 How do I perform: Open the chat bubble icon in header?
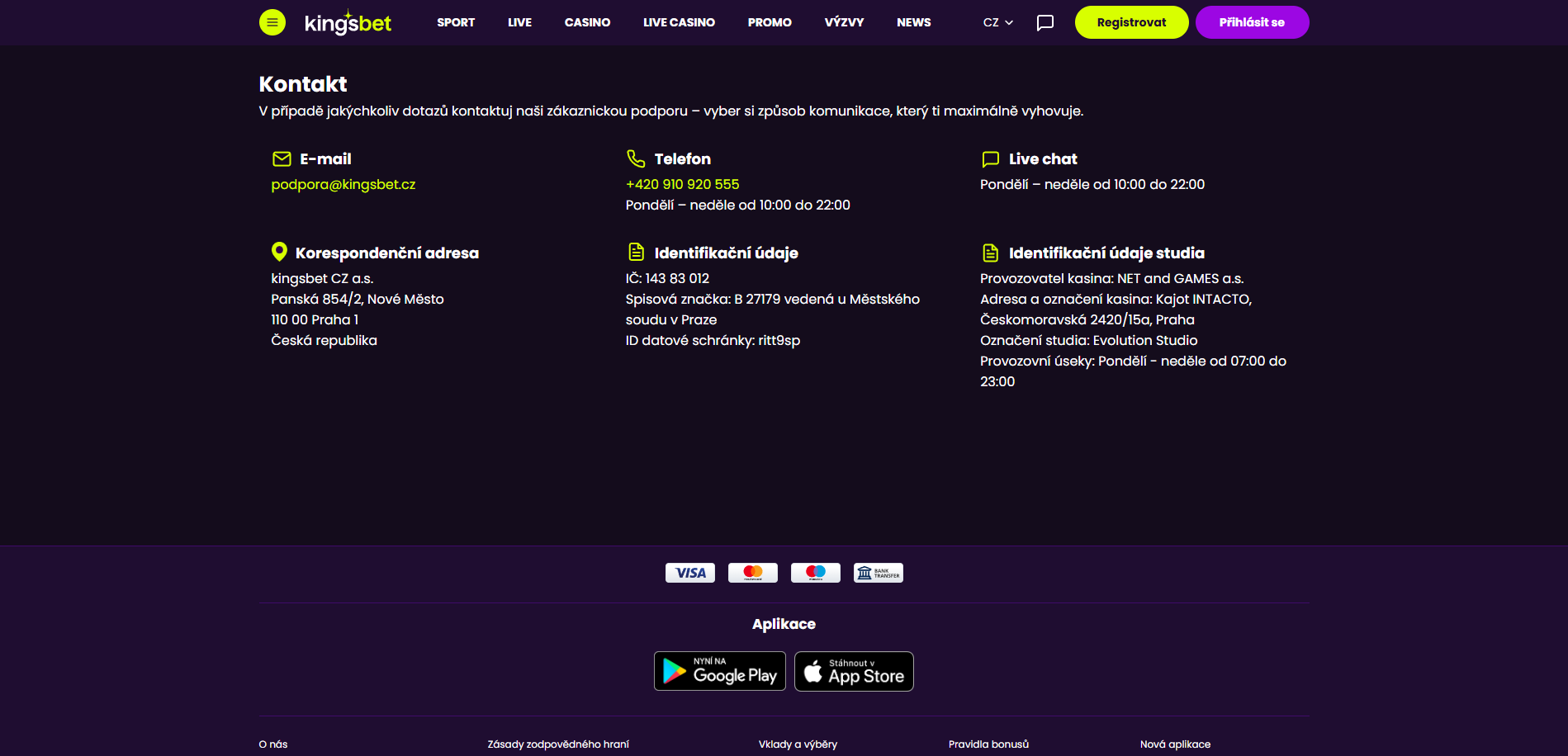1045,22
